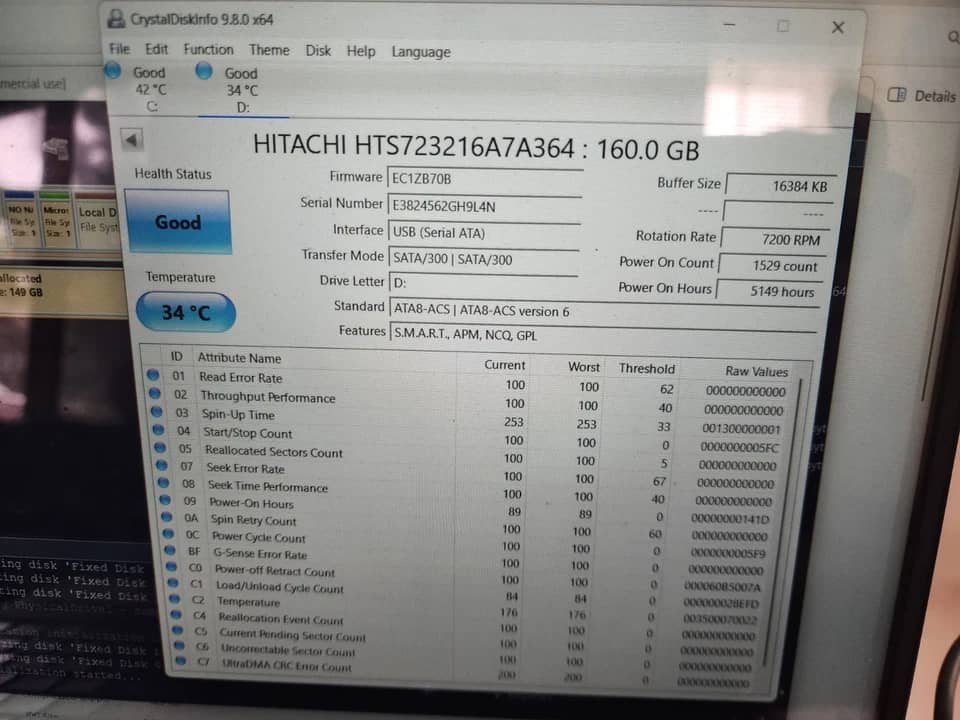Click the status dot for Power-off Retract Count
This screenshot has width=960, height=720.
(172, 567)
